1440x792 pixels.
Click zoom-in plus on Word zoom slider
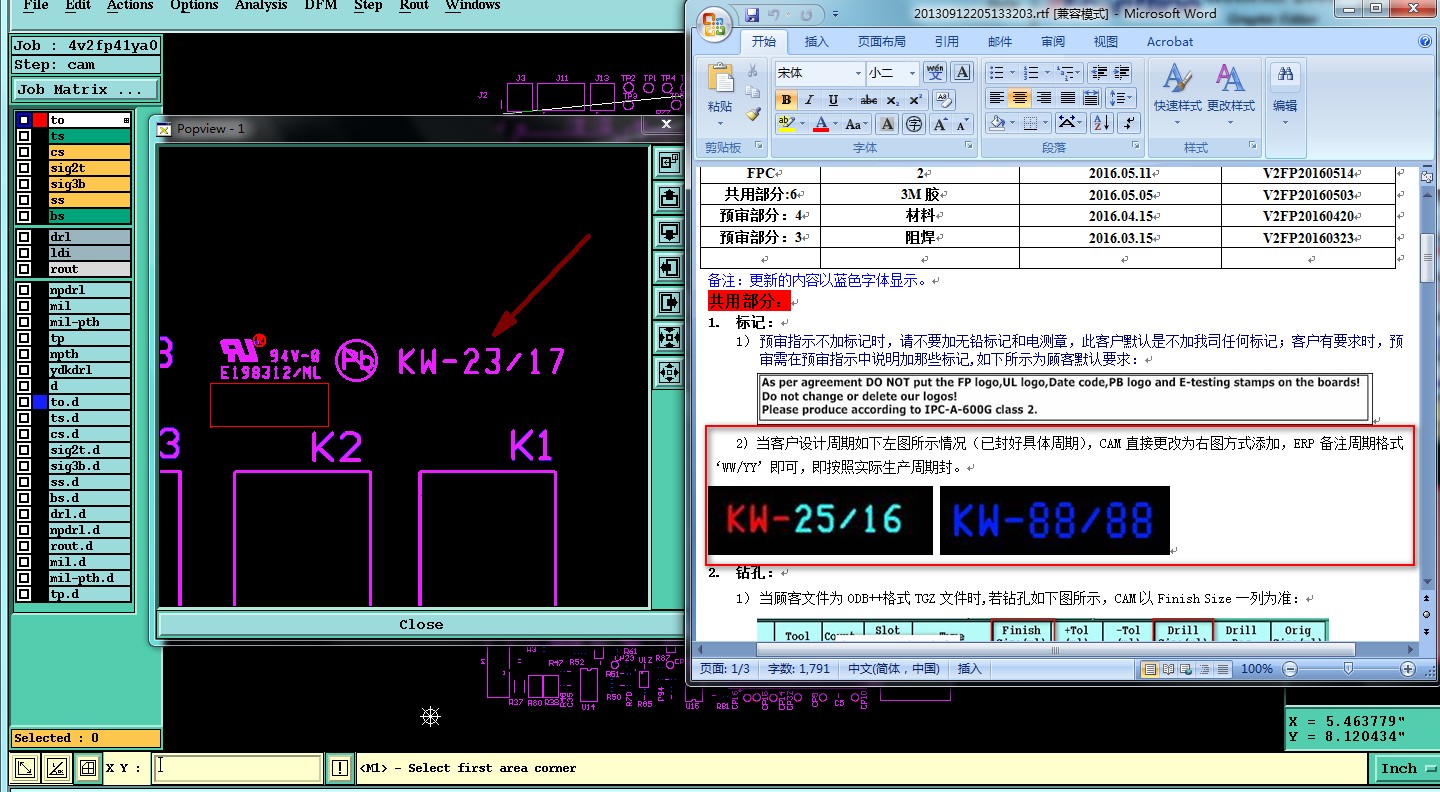coord(1408,669)
